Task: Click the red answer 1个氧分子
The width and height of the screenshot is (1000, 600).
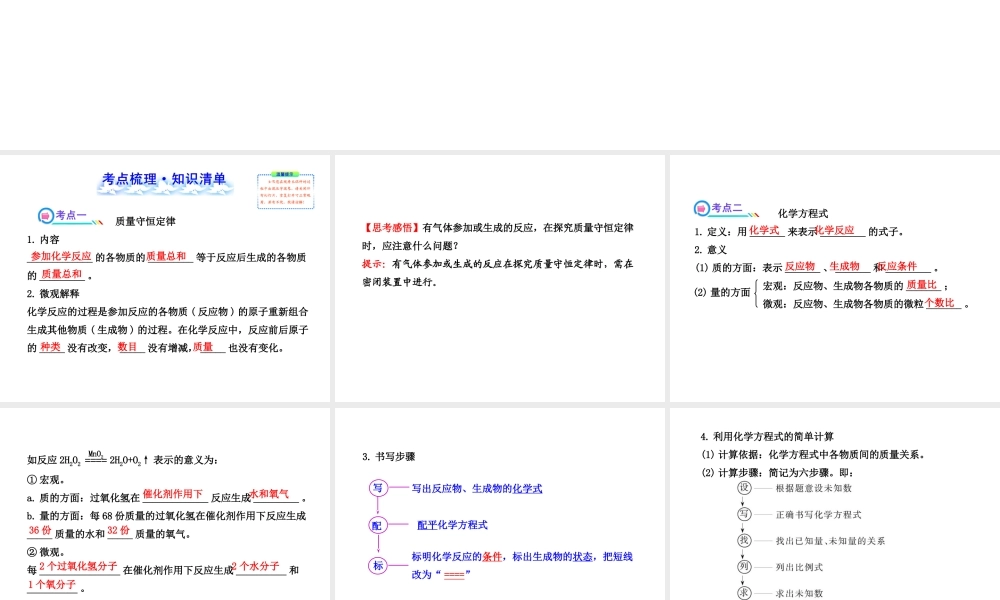Action: click(x=52, y=584)
